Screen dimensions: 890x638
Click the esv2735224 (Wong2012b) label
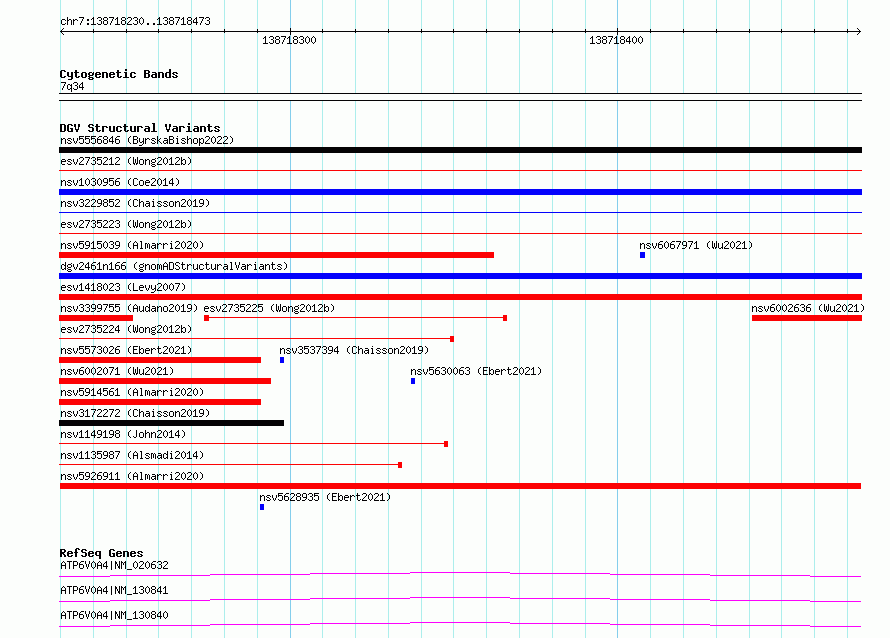coord(126,329)
